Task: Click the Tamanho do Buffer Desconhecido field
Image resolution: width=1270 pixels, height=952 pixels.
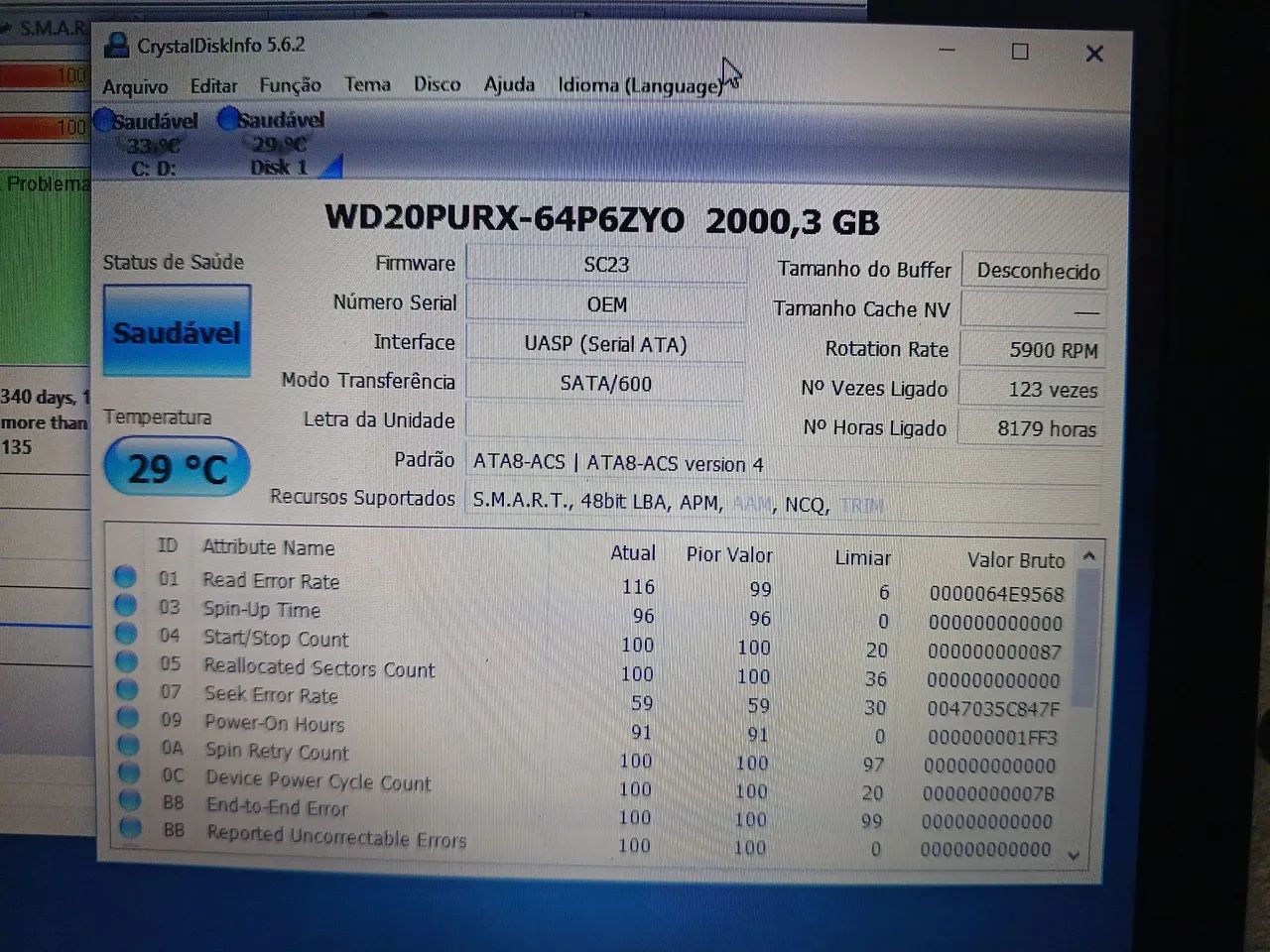Action: [x=1035, y=271]
